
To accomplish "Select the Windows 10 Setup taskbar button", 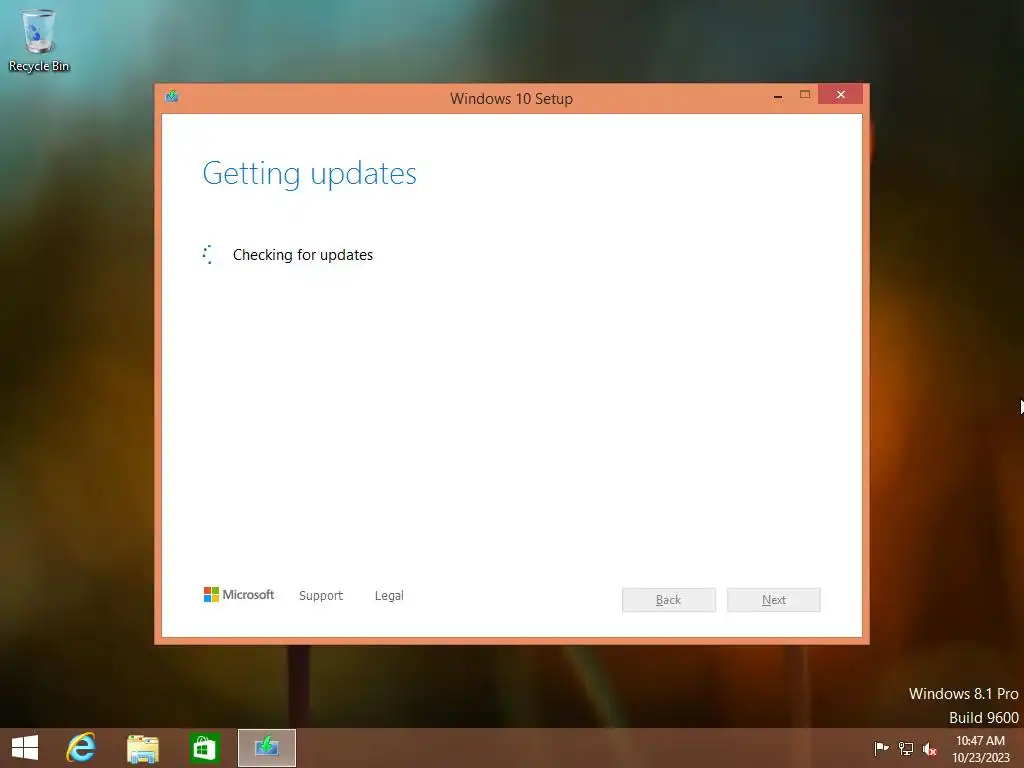I will coord(266,748).
